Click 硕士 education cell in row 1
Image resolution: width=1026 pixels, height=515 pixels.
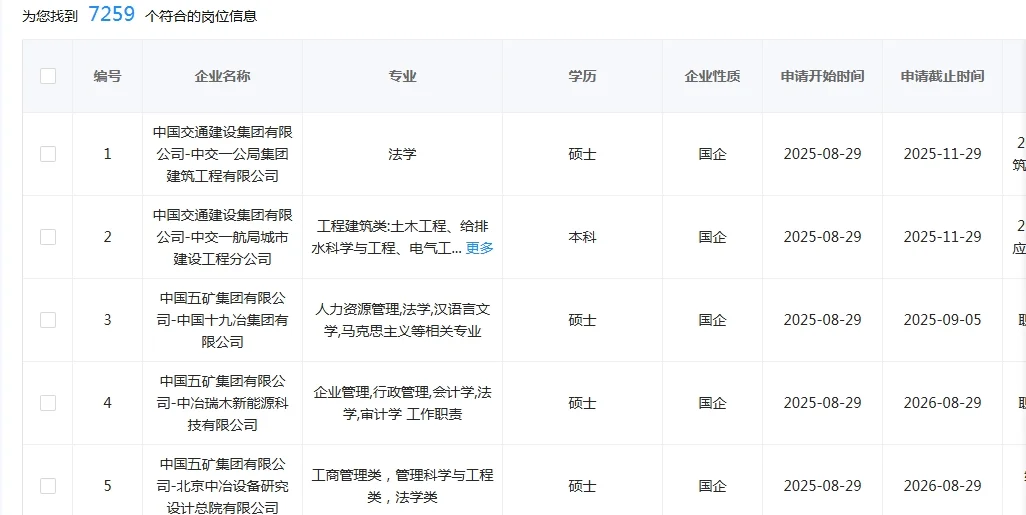click(582, 154)
